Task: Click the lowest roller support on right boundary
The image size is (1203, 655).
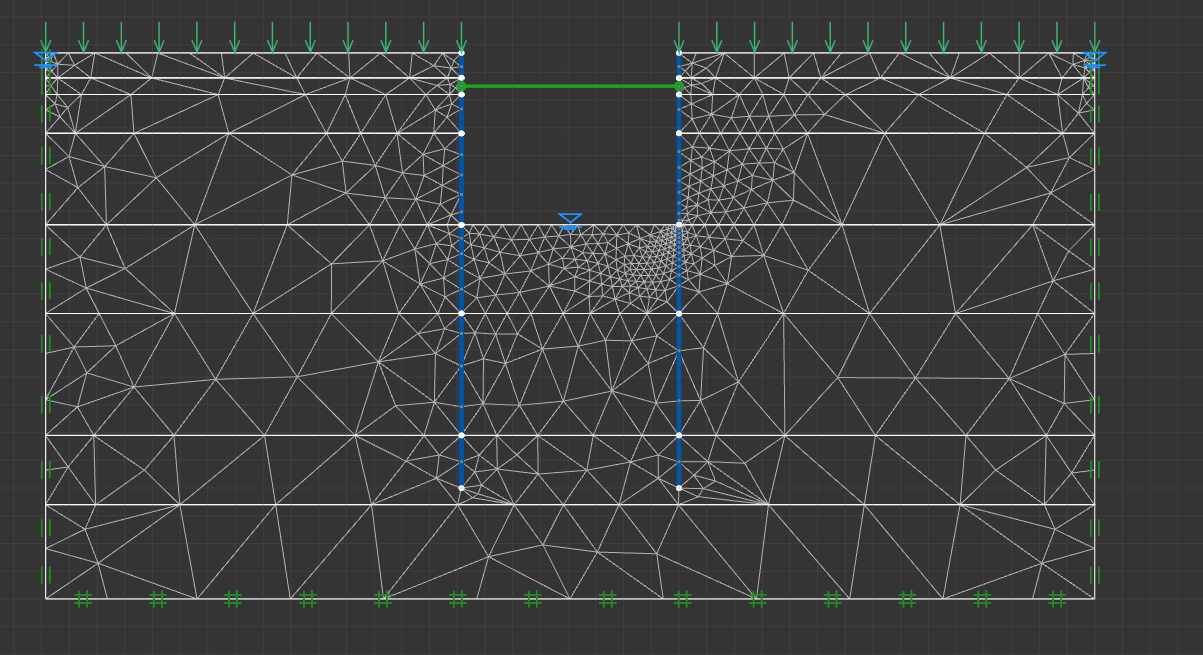Action: [x=1095, y=575]
